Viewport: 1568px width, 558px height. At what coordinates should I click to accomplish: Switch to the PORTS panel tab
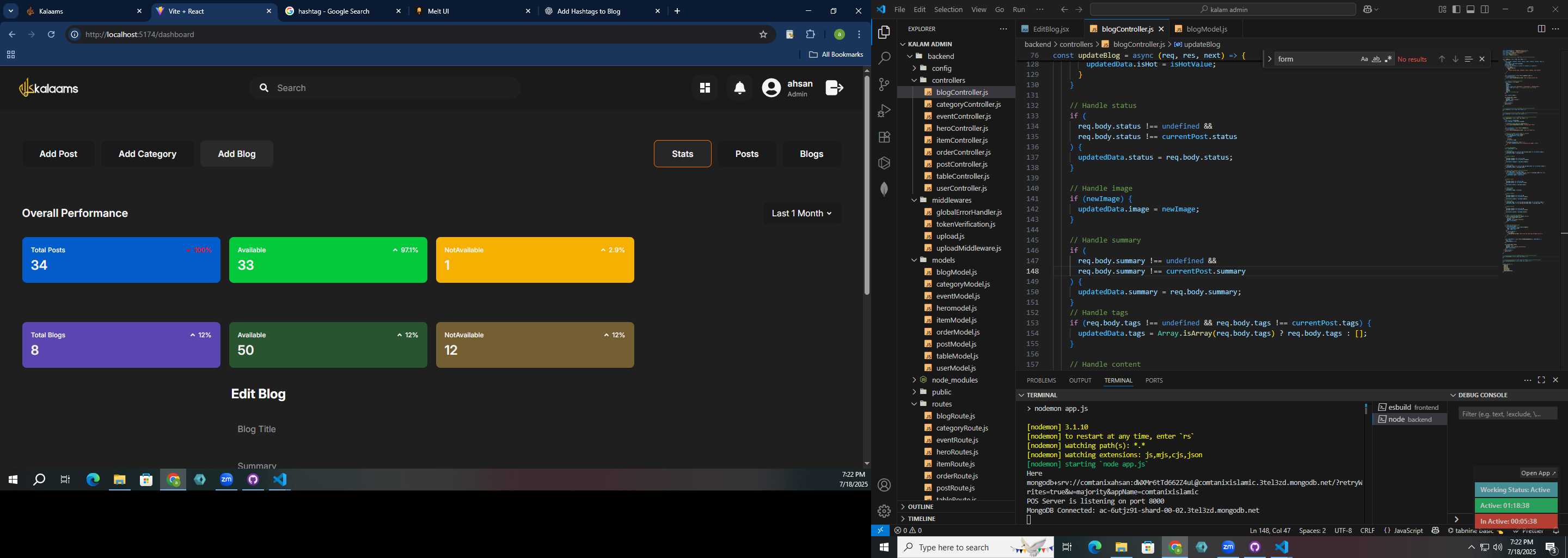point(1154,381)
